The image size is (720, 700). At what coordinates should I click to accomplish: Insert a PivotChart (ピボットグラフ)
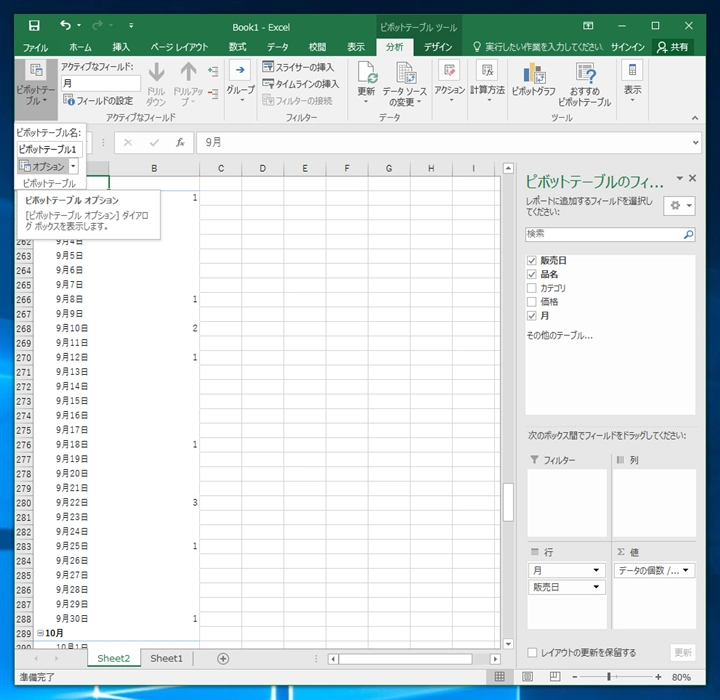pos(534,80)
